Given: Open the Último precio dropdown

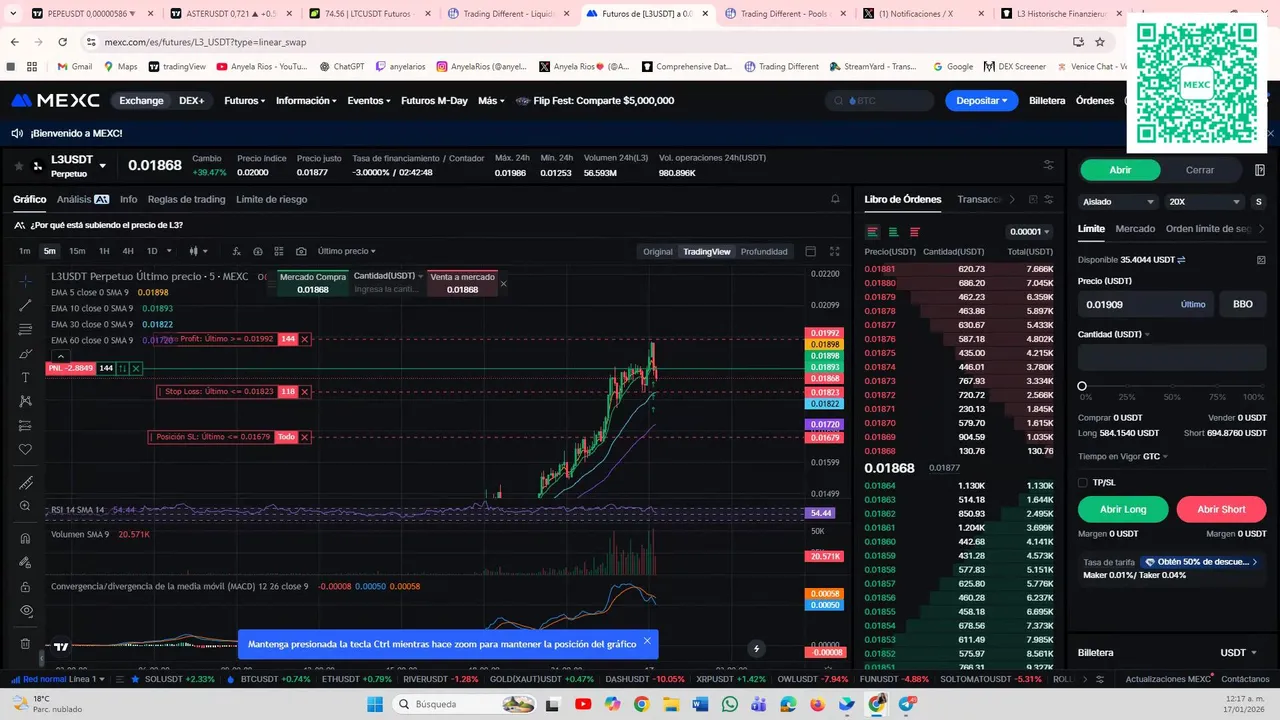Looking at the screenshot, I should pos(347,251).
